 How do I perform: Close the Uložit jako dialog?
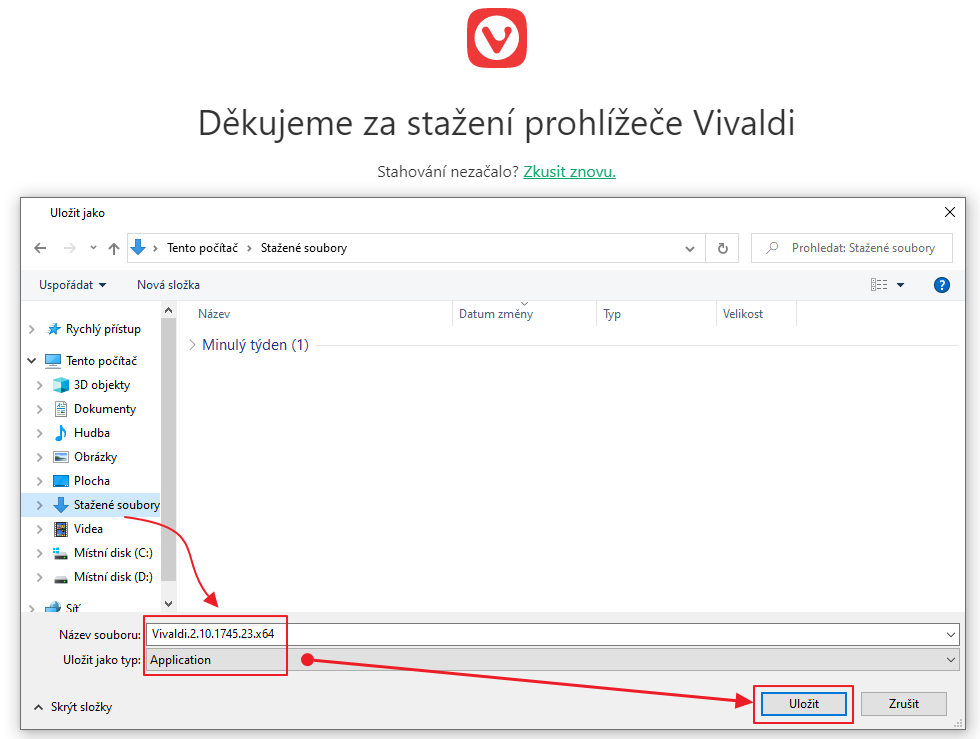click(949, 213)
